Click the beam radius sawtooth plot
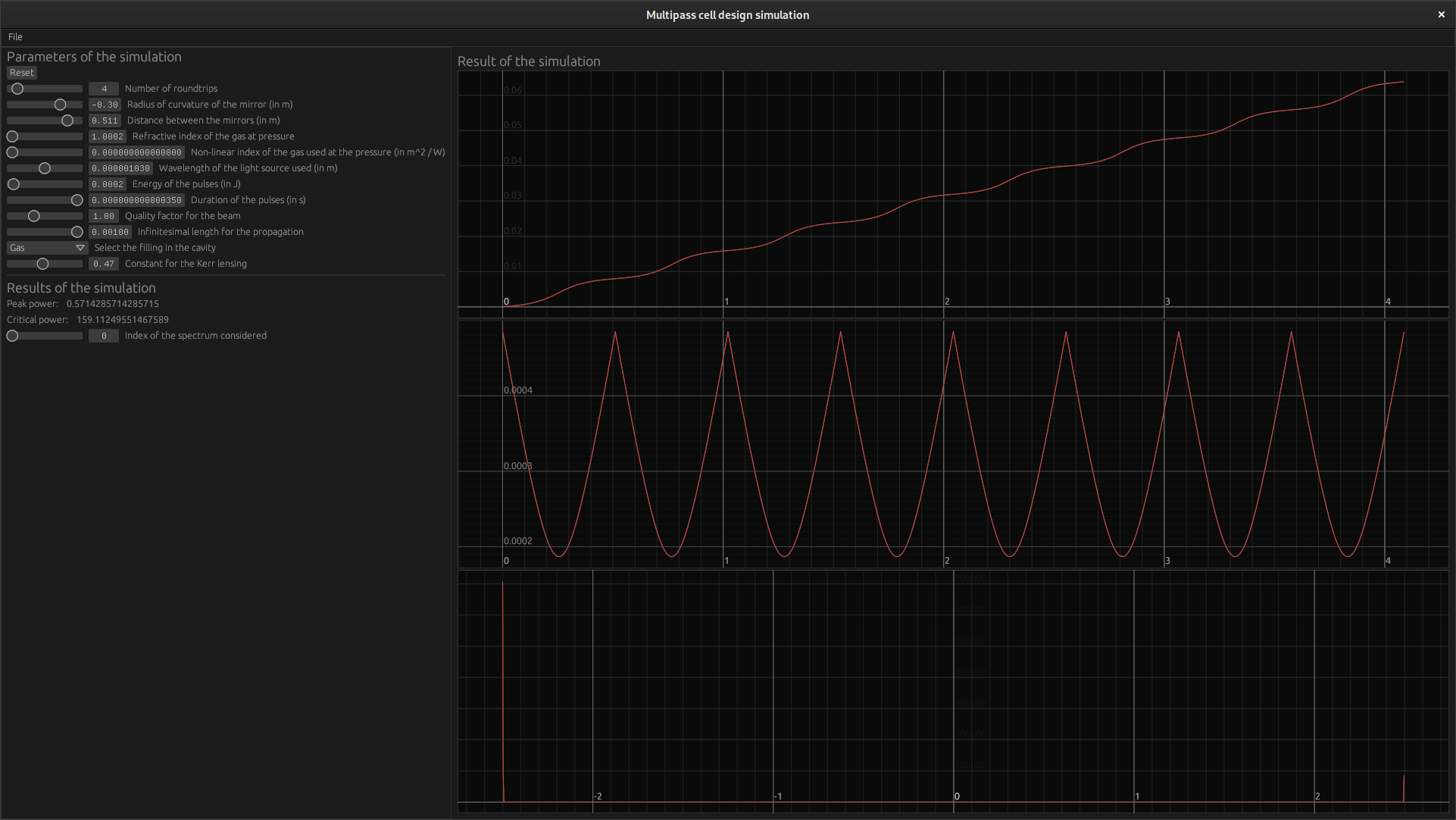The image size is (1456, 820). tap(953, 444)
